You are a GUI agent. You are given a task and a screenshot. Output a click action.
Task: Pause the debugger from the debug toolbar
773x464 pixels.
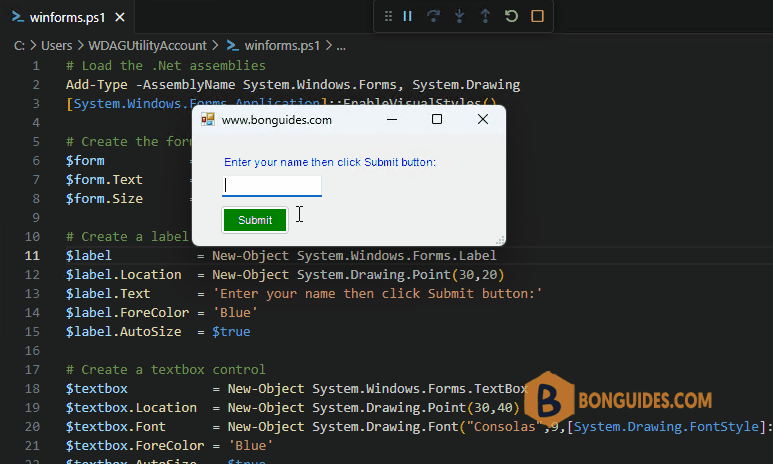coord(407,16)
